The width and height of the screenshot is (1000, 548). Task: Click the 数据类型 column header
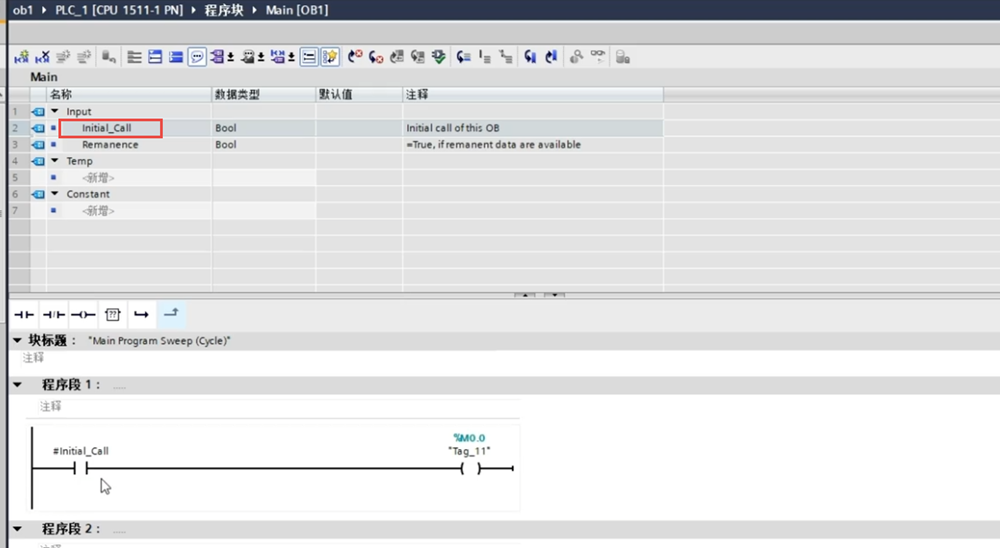tap(237, 94)
